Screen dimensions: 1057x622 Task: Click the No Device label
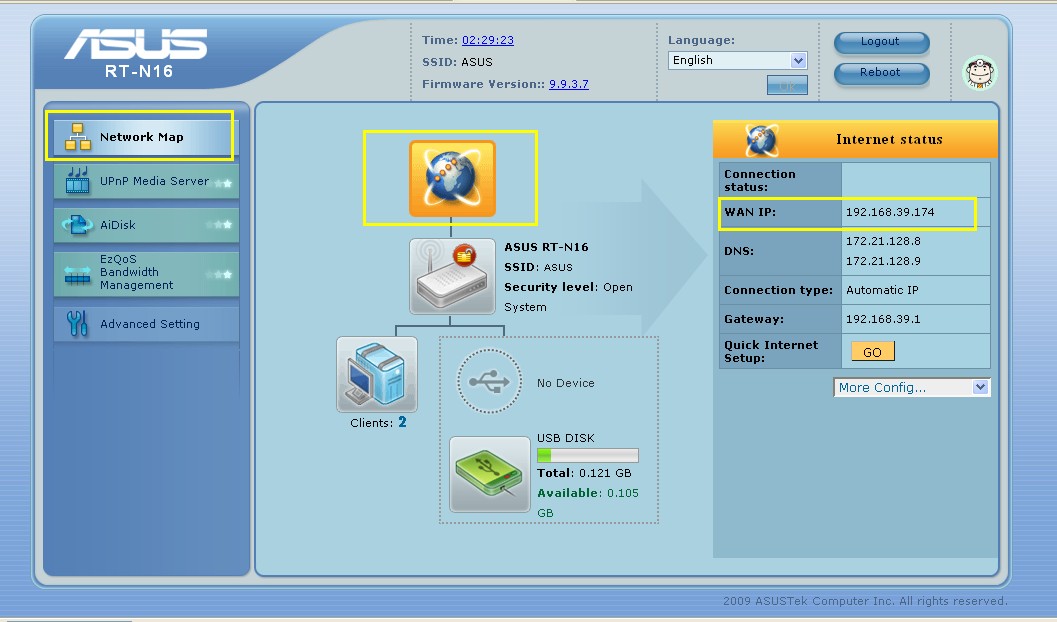coord(566,383)
